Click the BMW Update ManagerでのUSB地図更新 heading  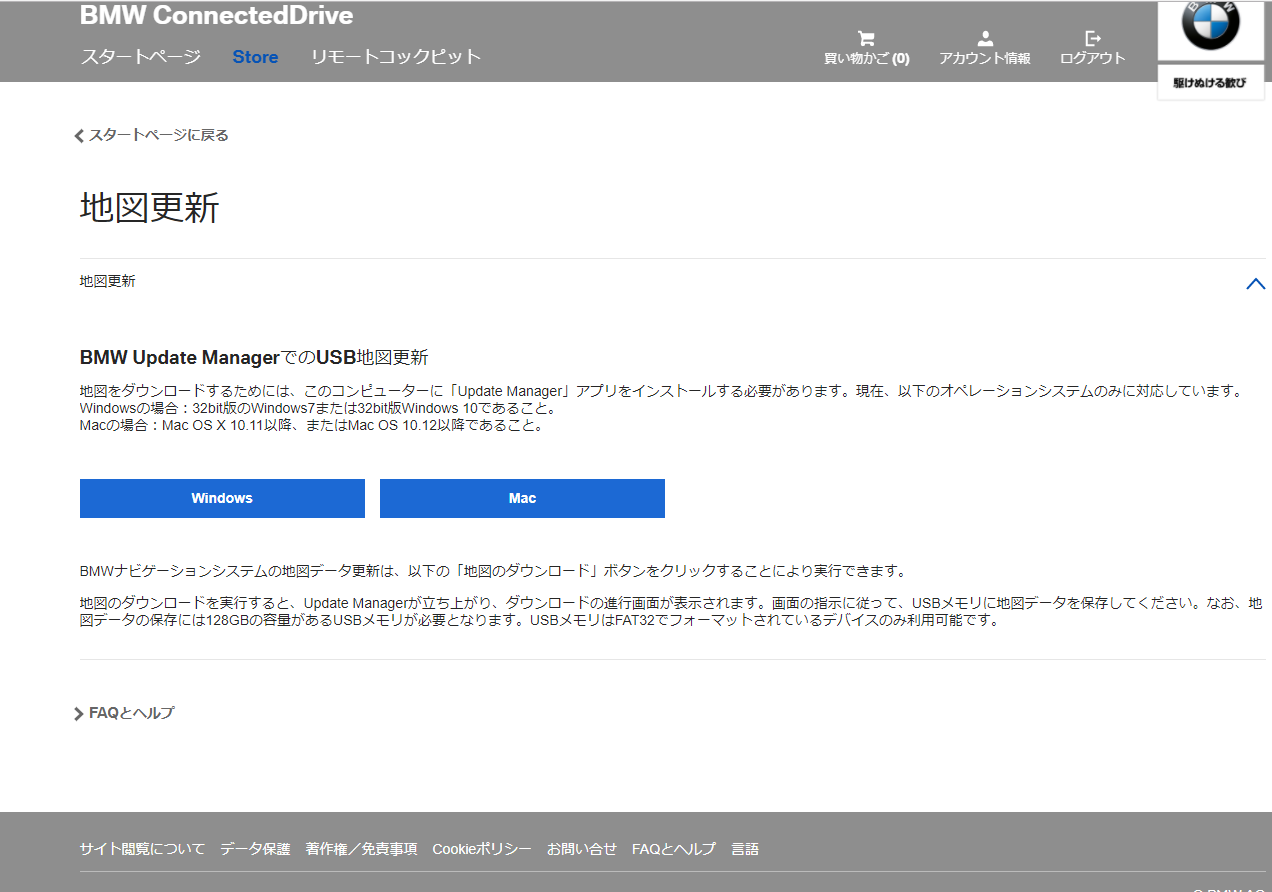tap(254, 357)
